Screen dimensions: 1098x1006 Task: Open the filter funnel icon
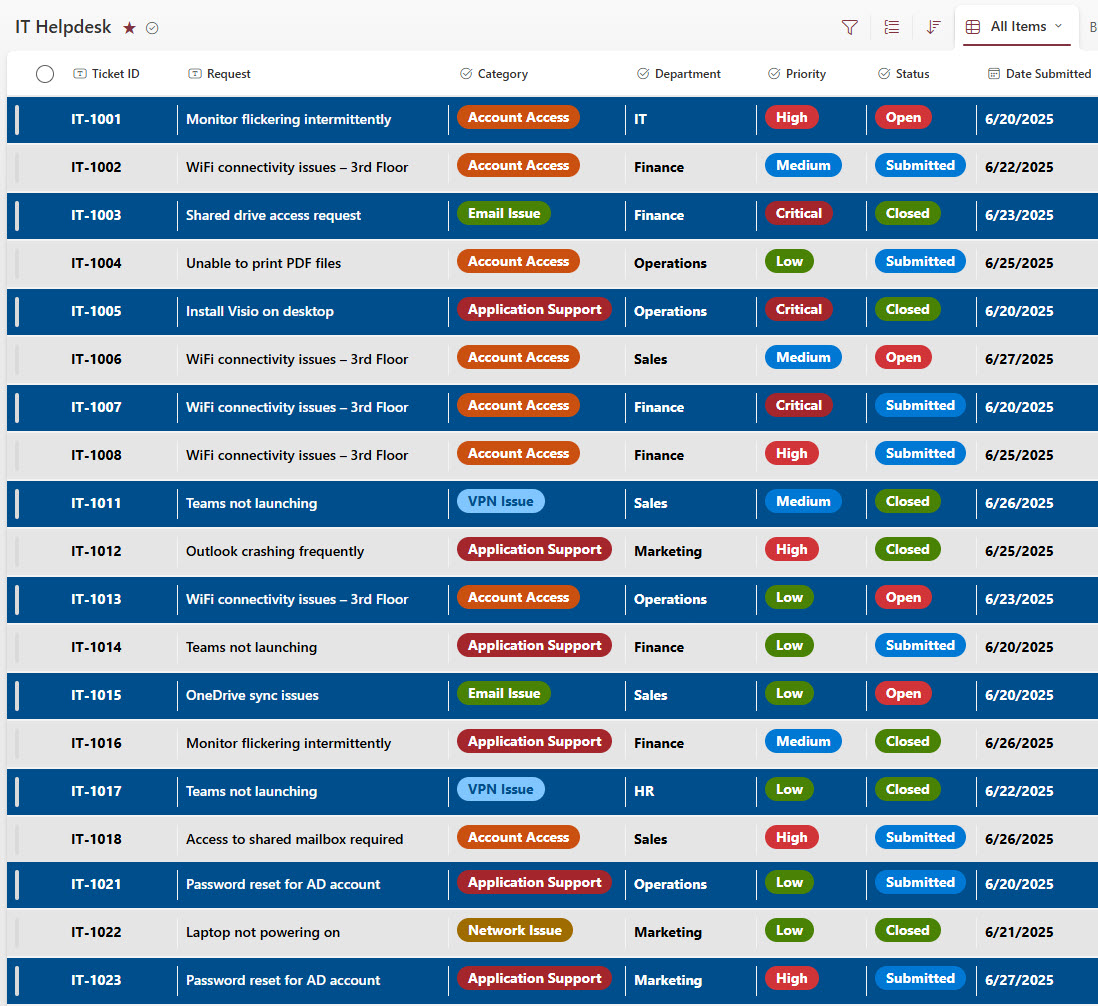(x=849, y=28)
